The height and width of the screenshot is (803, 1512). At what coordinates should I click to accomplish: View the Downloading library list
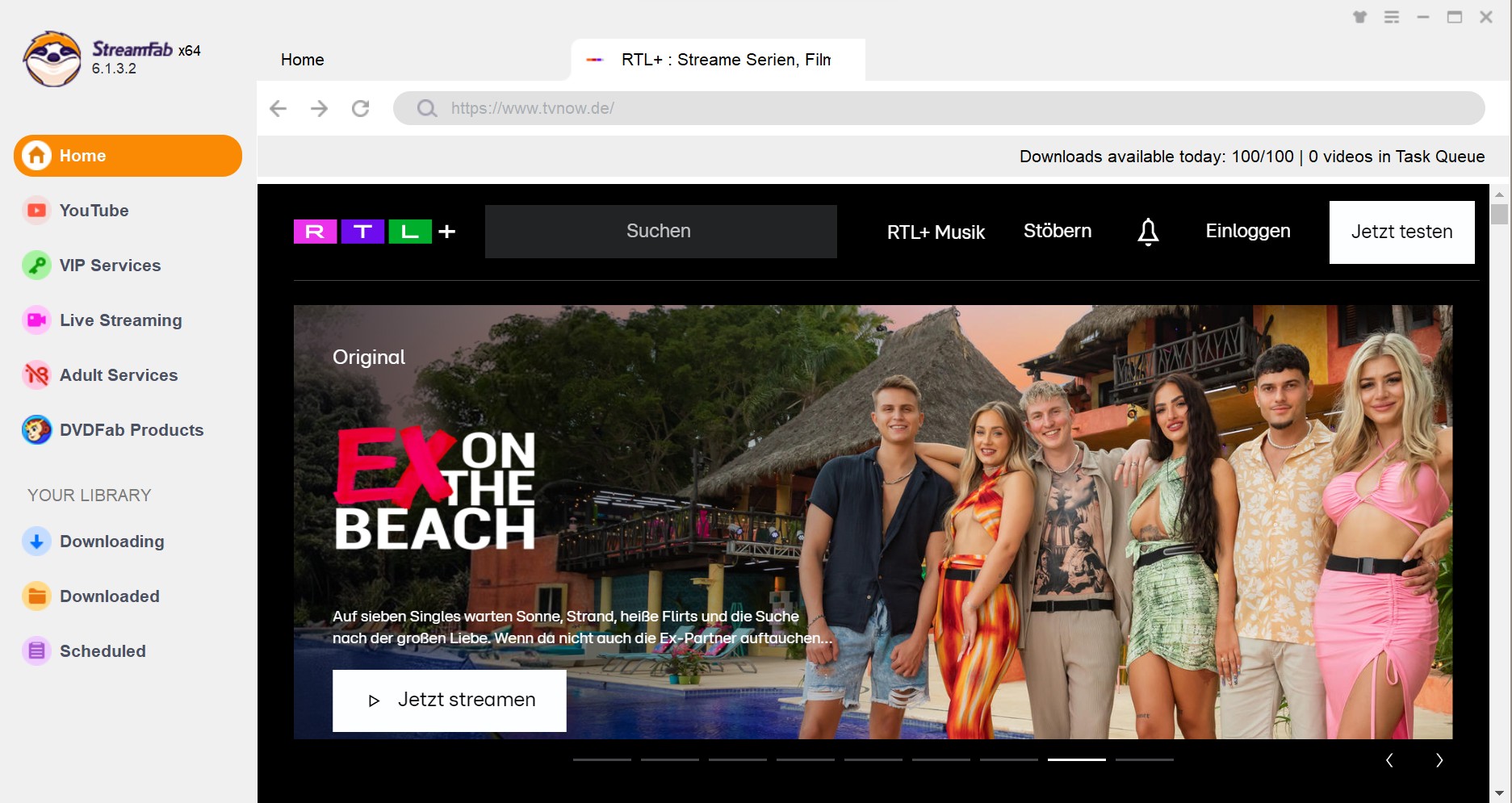128,542
